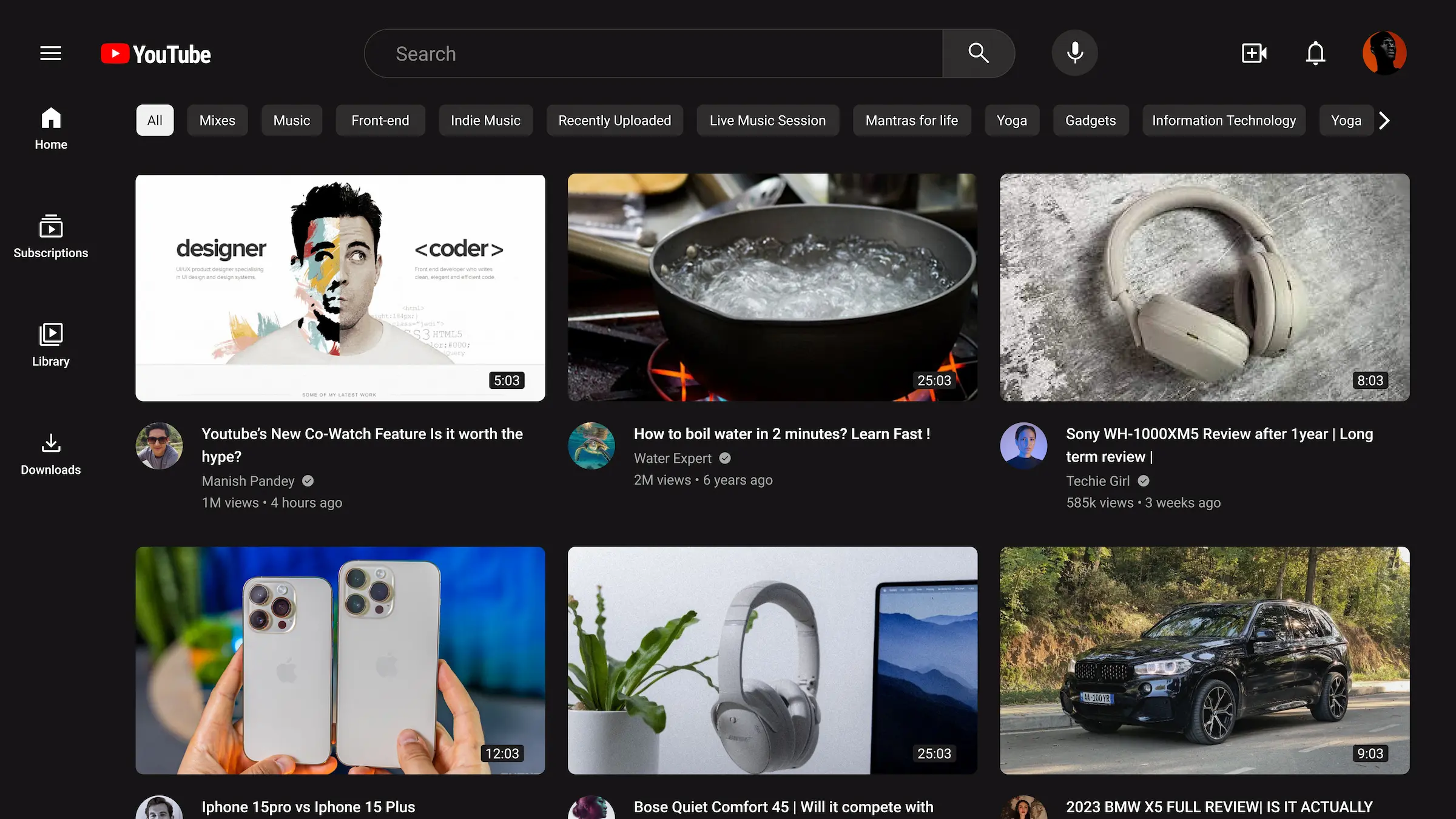Select the Information Technology chip
The image size is (1456, 819).
[1224, 120]
